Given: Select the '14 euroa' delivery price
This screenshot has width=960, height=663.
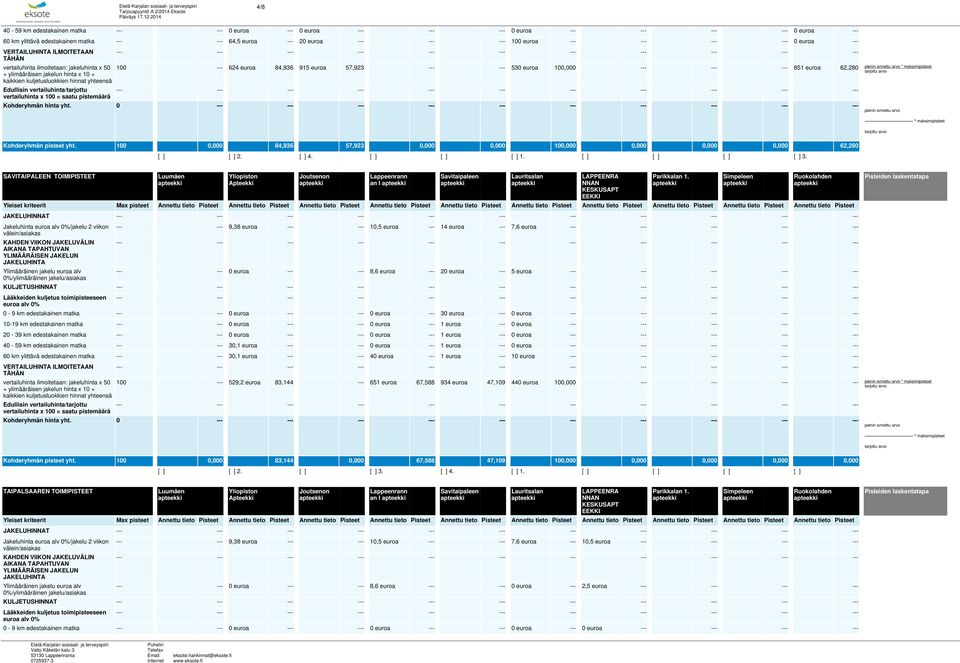Looking at the screenshot, I should (452, 227).
